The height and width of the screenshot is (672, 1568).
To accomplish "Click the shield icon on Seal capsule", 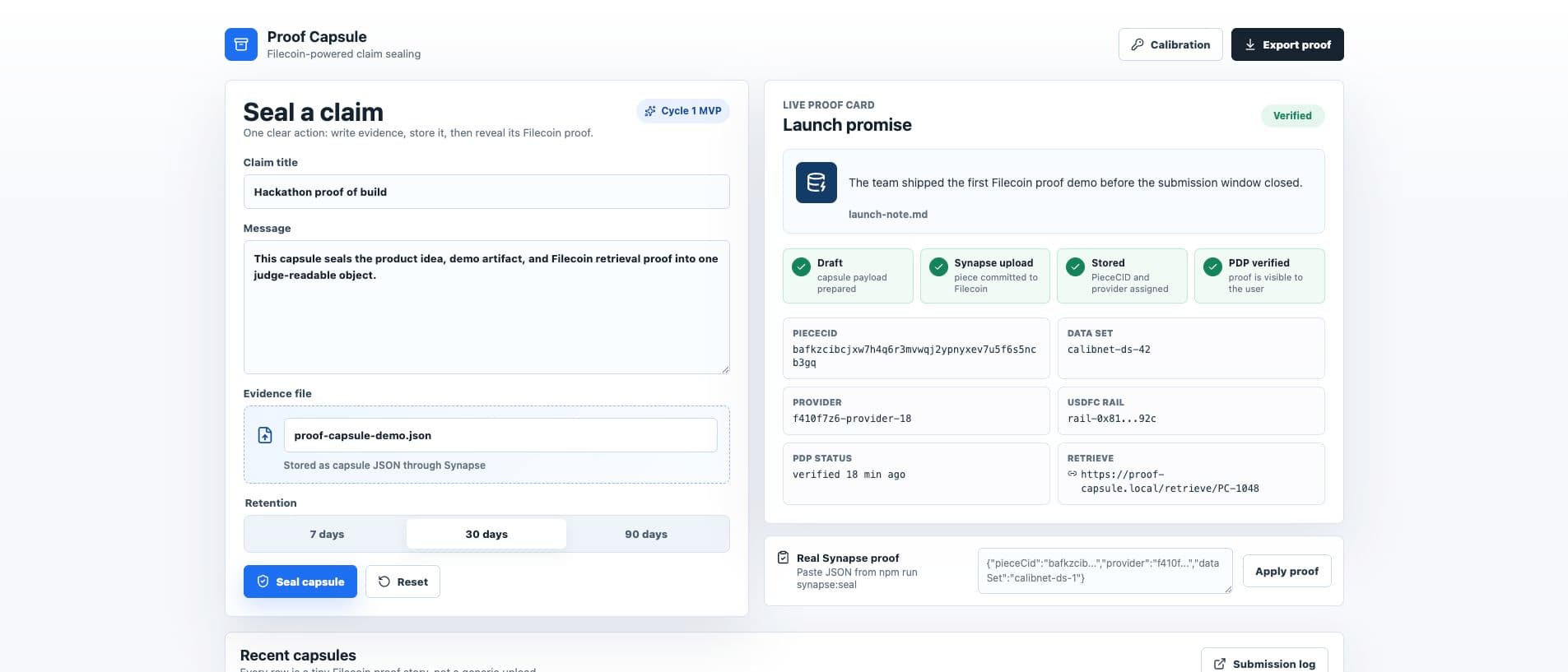I will pyautogui.click(x=263, y=582).
